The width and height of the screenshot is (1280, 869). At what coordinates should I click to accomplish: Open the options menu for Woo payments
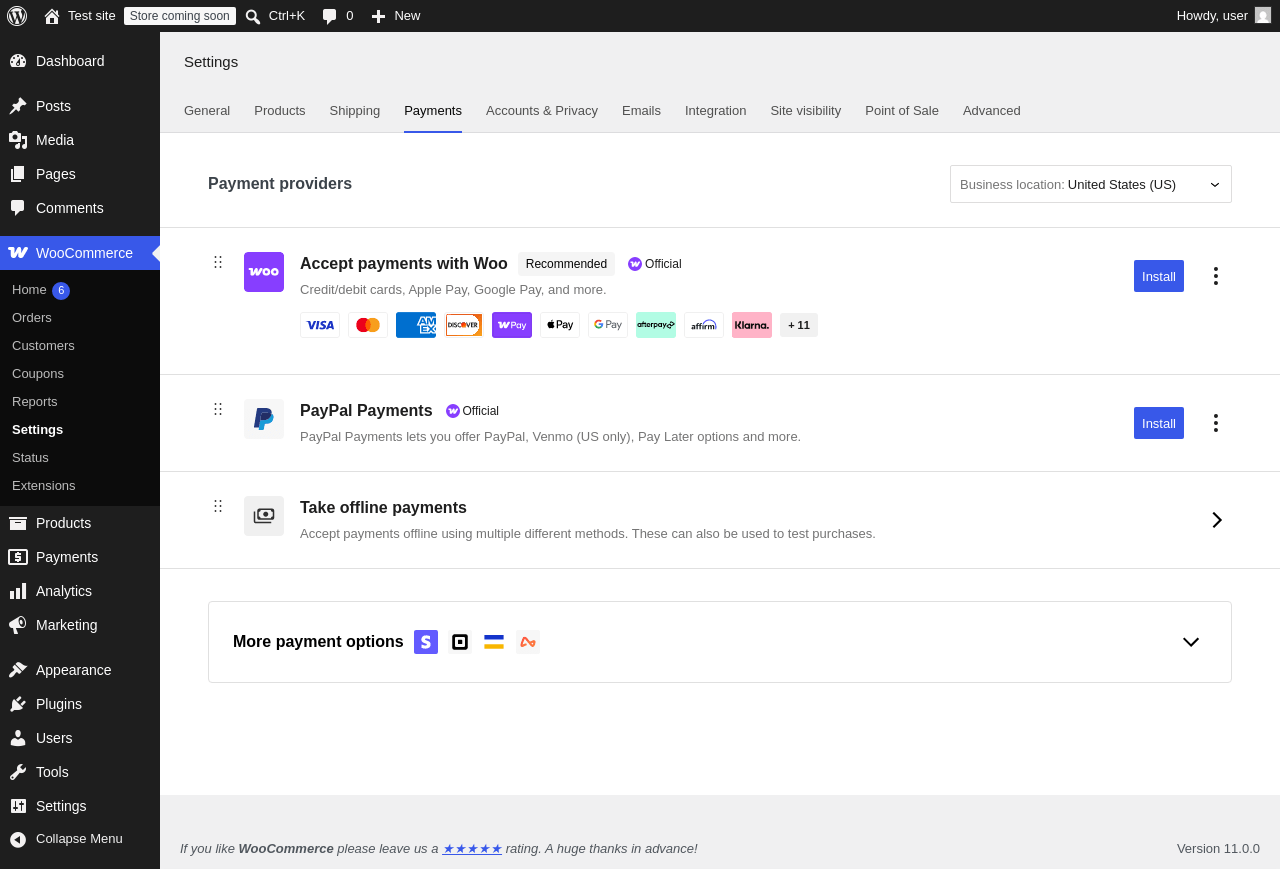point(1216,276)
